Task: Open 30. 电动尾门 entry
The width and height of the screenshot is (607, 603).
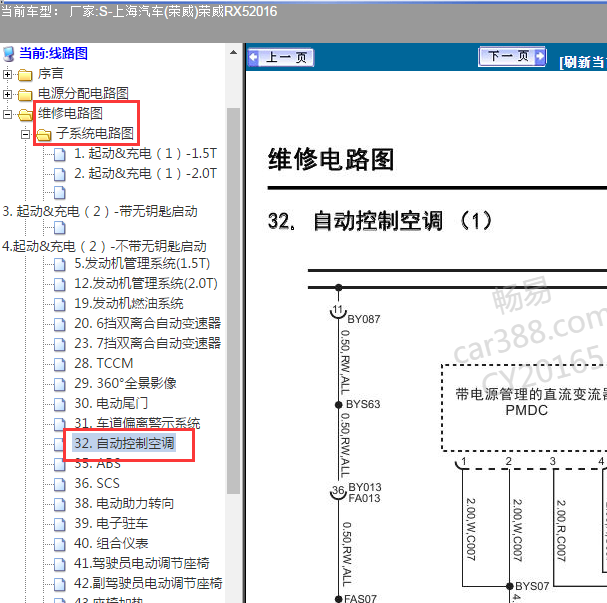Action: (111, 404)
